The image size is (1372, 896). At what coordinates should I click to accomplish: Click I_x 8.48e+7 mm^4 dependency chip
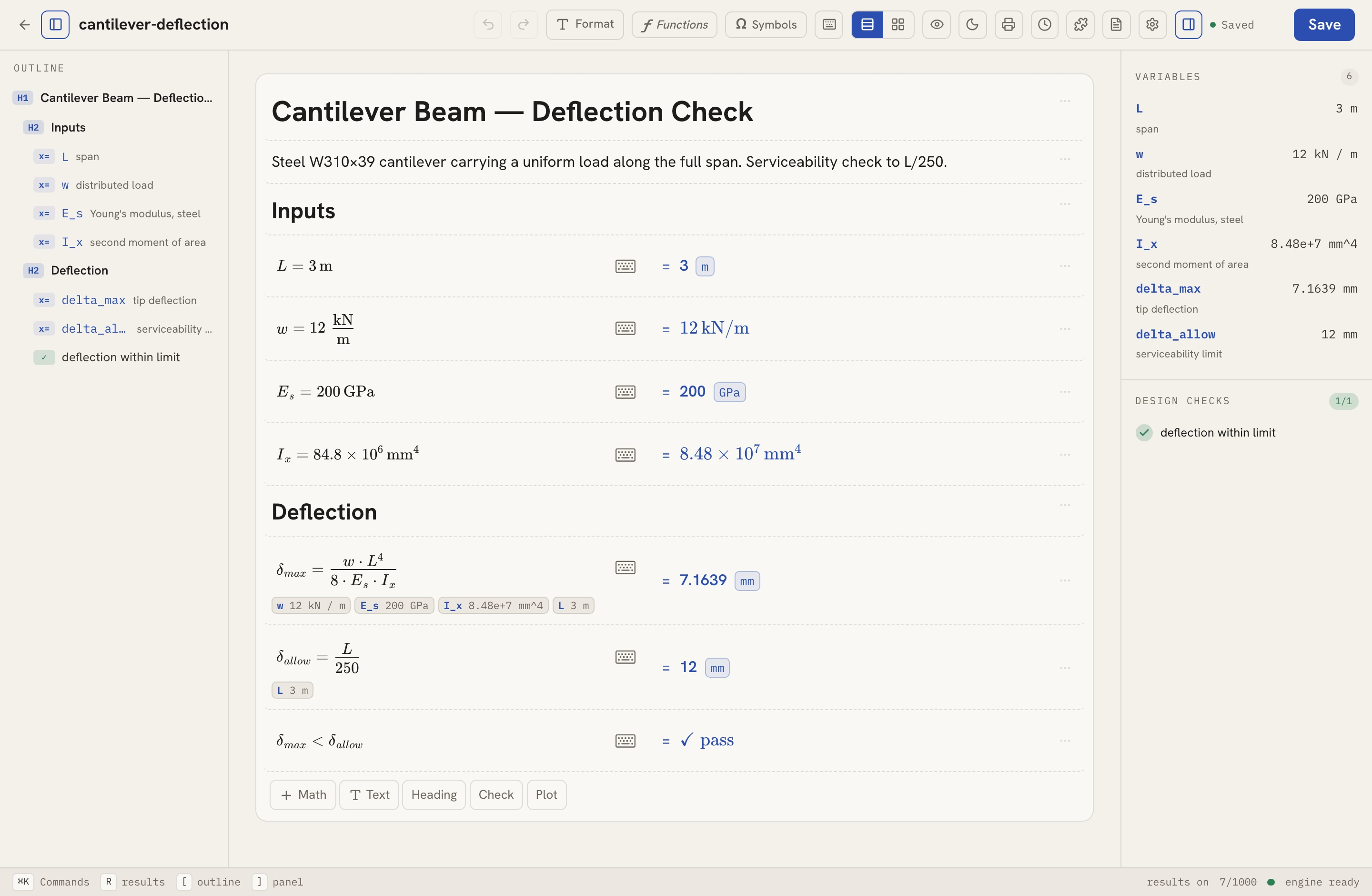[493, 606]
